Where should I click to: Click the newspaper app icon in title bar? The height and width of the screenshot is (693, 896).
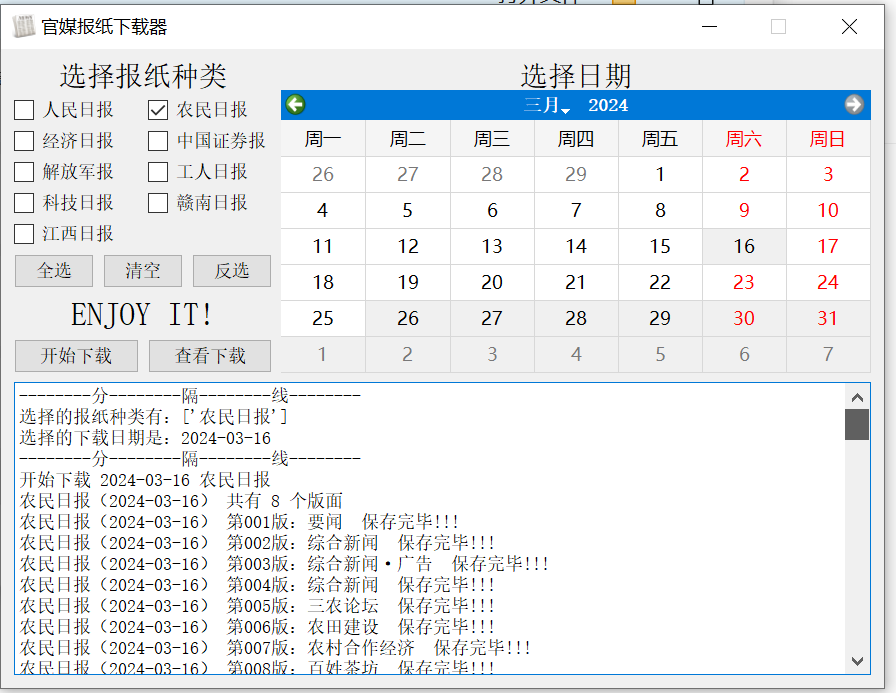point(23,27)
